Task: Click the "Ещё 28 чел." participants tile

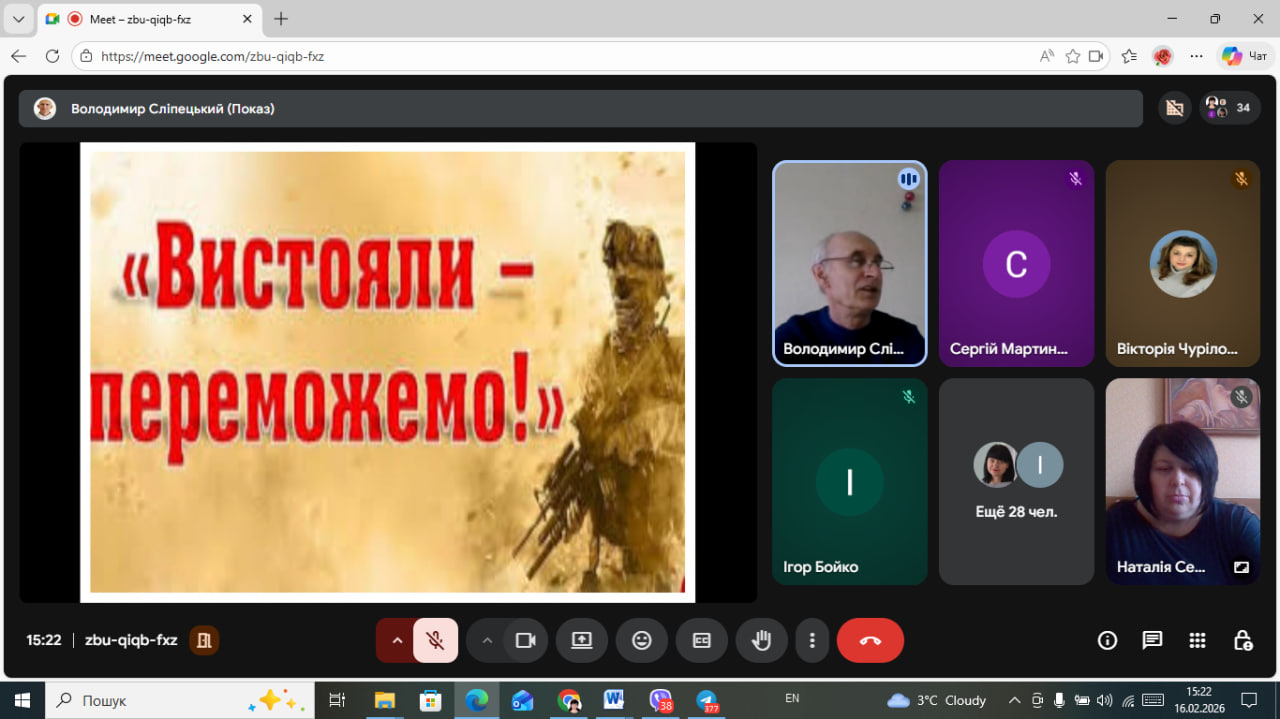Action: [x=1016, y=481]
